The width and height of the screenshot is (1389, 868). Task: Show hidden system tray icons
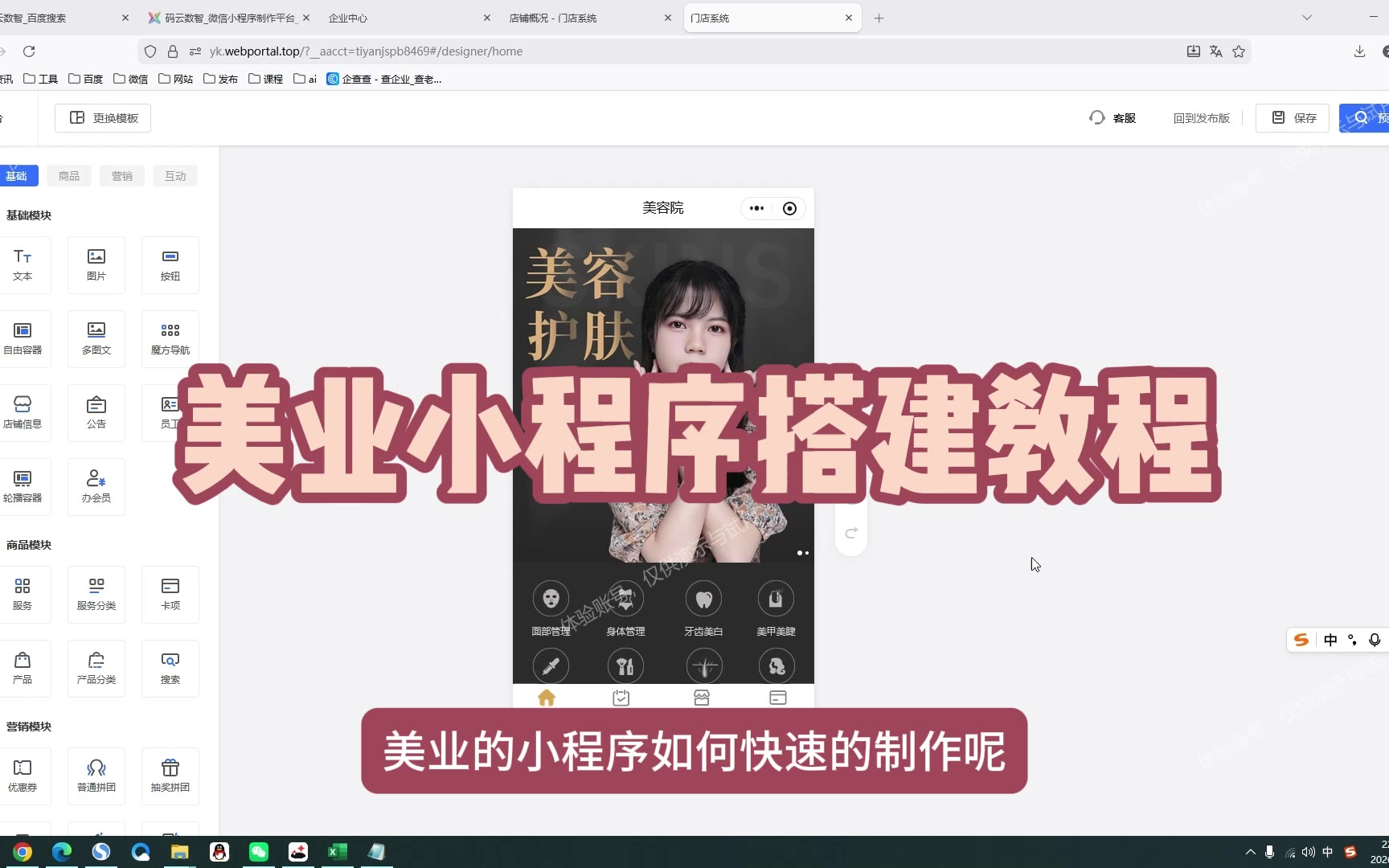point(1250,852)
